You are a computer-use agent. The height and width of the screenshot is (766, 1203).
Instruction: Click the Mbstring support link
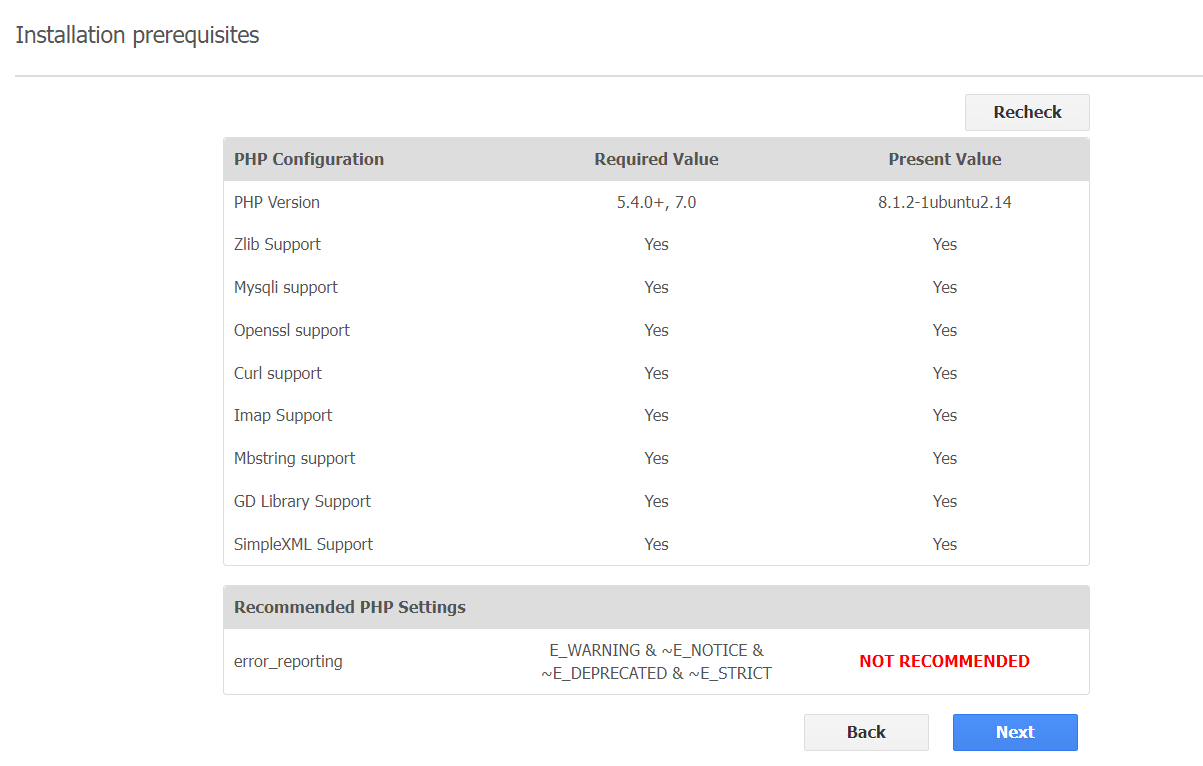point(294,458)
